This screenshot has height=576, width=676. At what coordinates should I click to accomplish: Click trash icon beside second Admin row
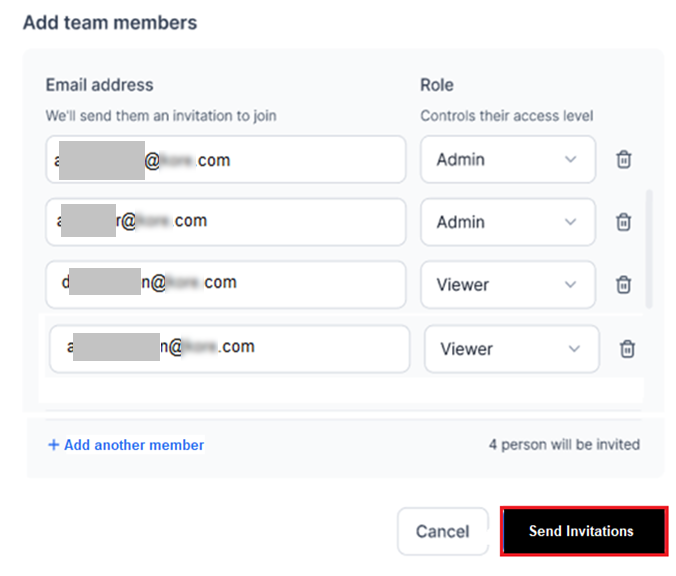pyautogui.click(x=623, y=222)
